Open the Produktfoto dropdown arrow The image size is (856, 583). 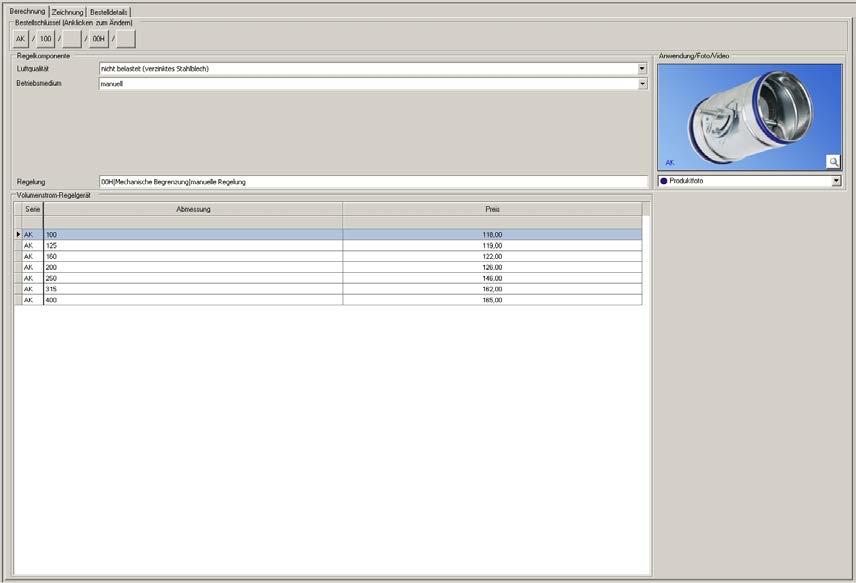coord(836,181)
